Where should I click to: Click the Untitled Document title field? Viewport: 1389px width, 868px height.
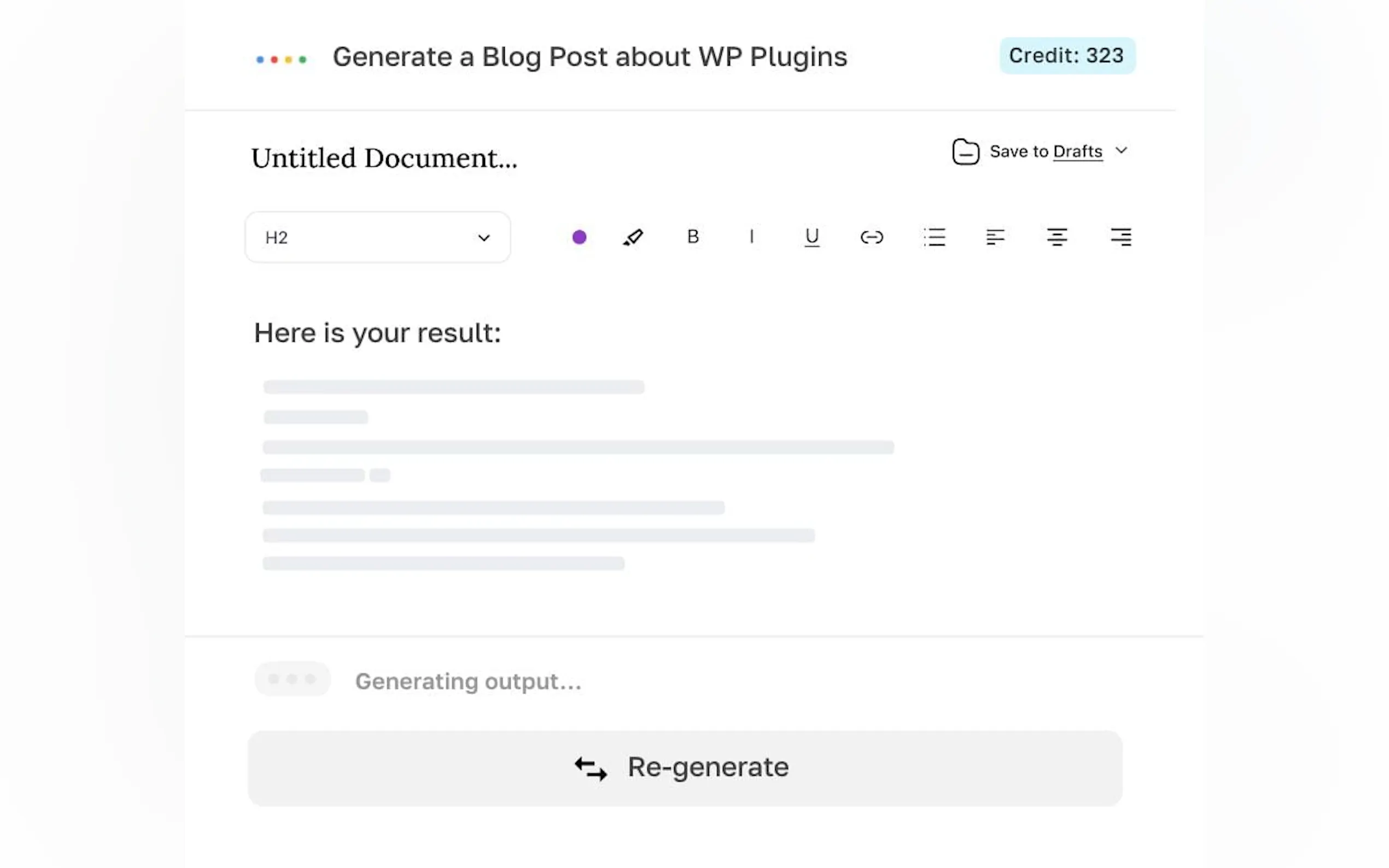click(x=384, y=158)
